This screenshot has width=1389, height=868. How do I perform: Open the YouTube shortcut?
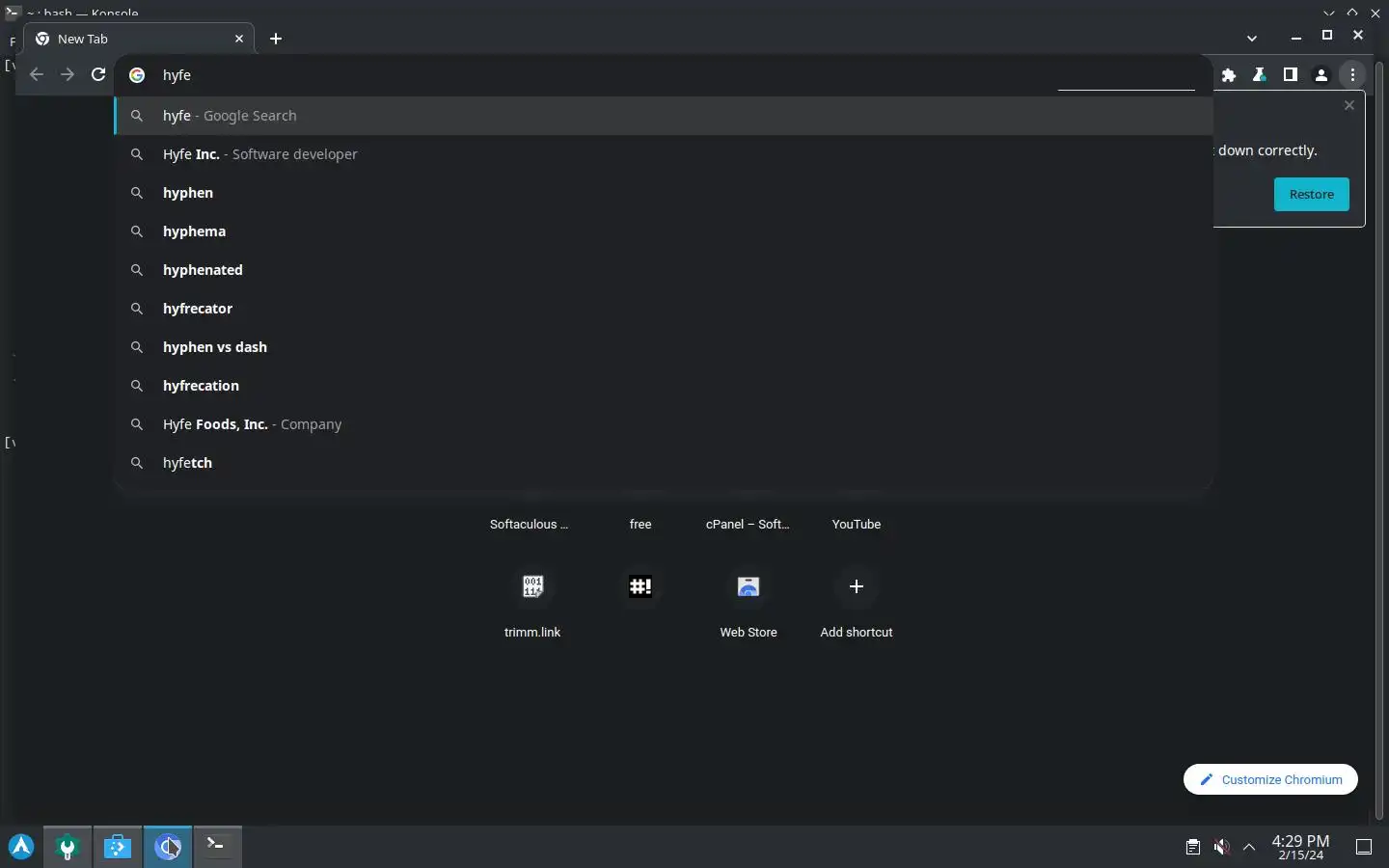click(x=857, y=525)
